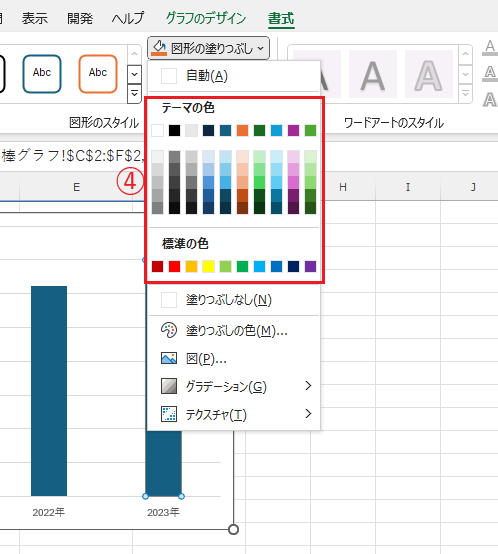Click the text outline A icon

490,73
